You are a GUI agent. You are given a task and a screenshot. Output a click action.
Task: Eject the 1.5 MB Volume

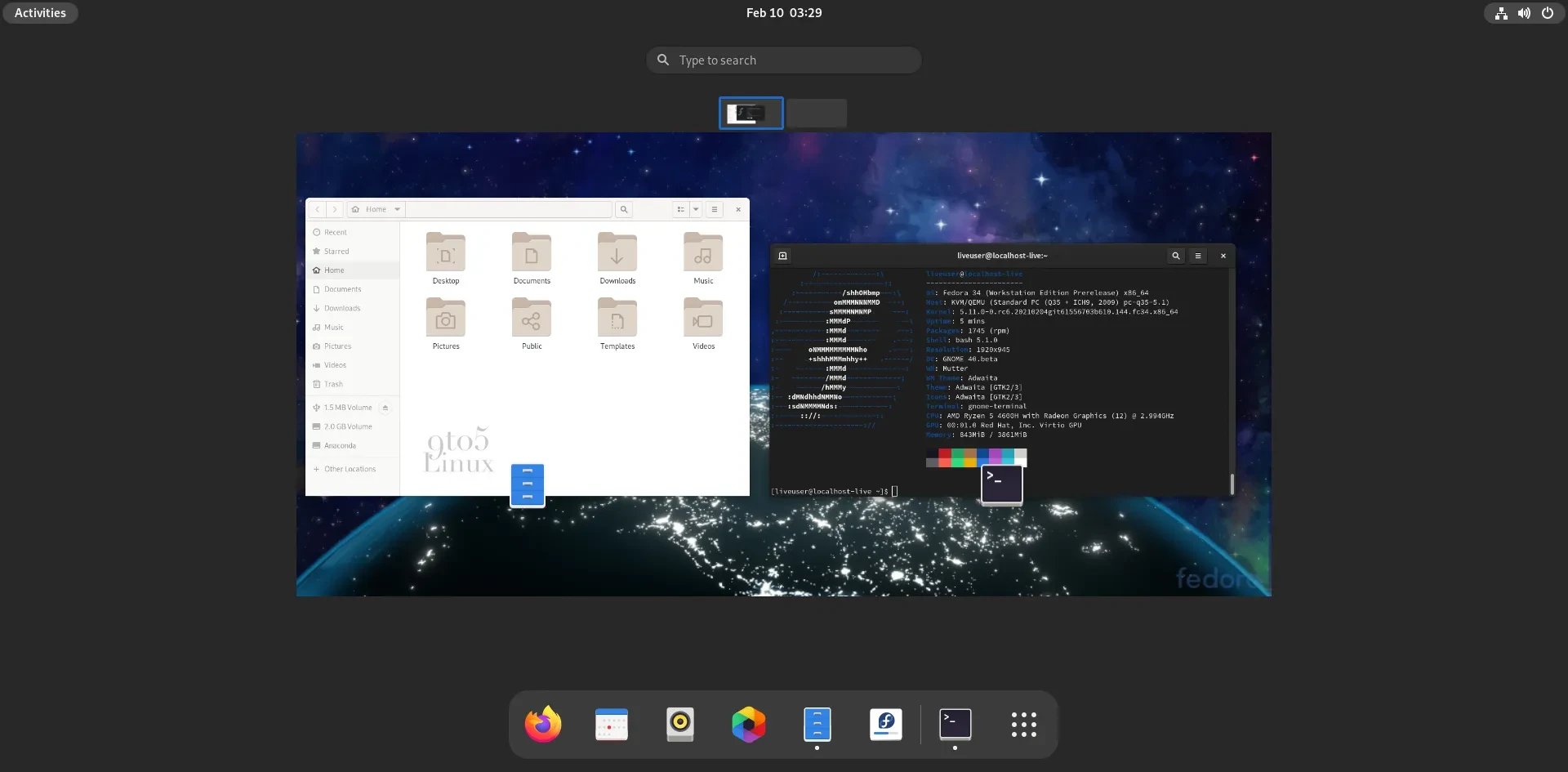coord(385,408)
